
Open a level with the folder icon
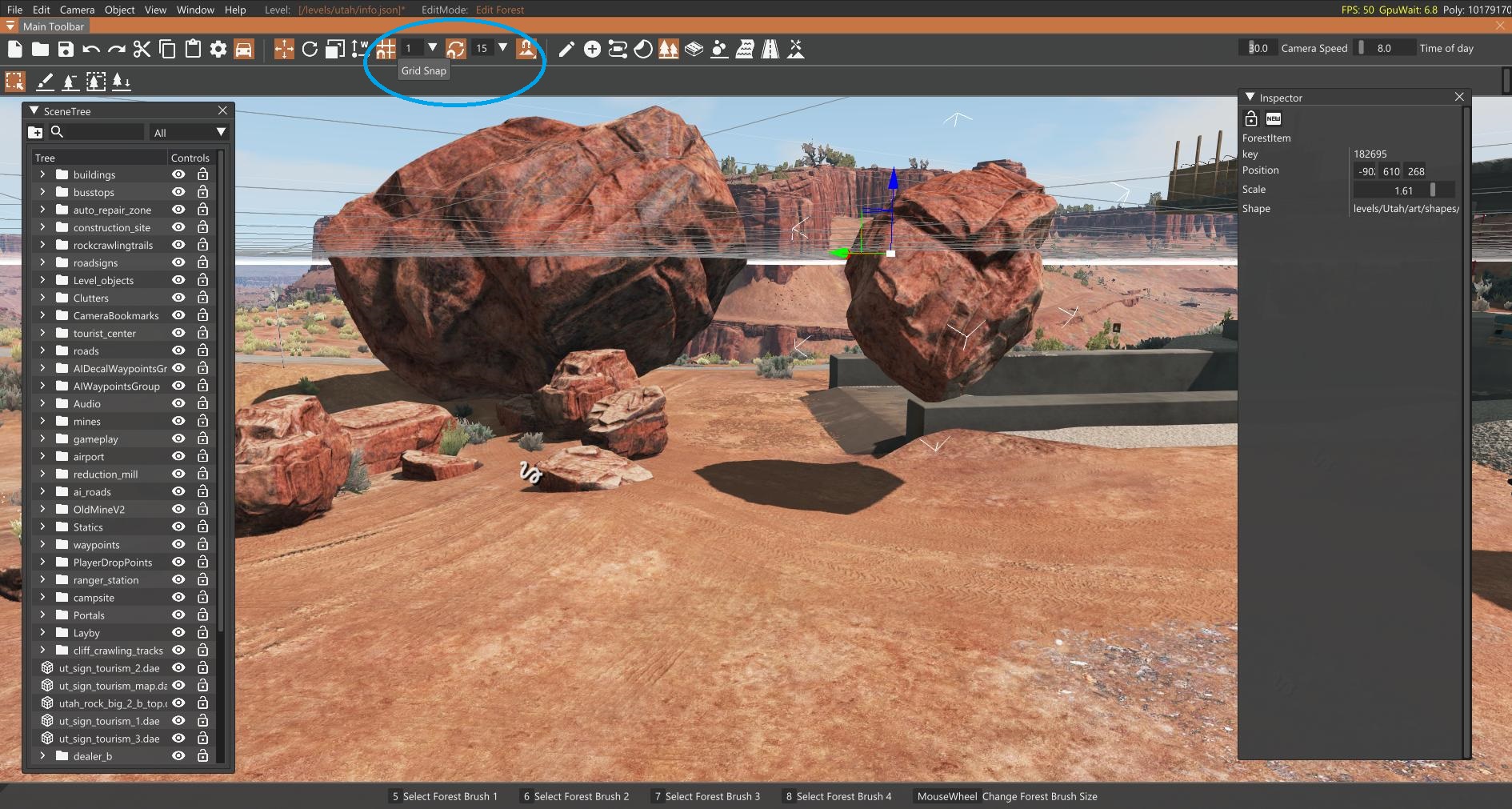(40, 49)
